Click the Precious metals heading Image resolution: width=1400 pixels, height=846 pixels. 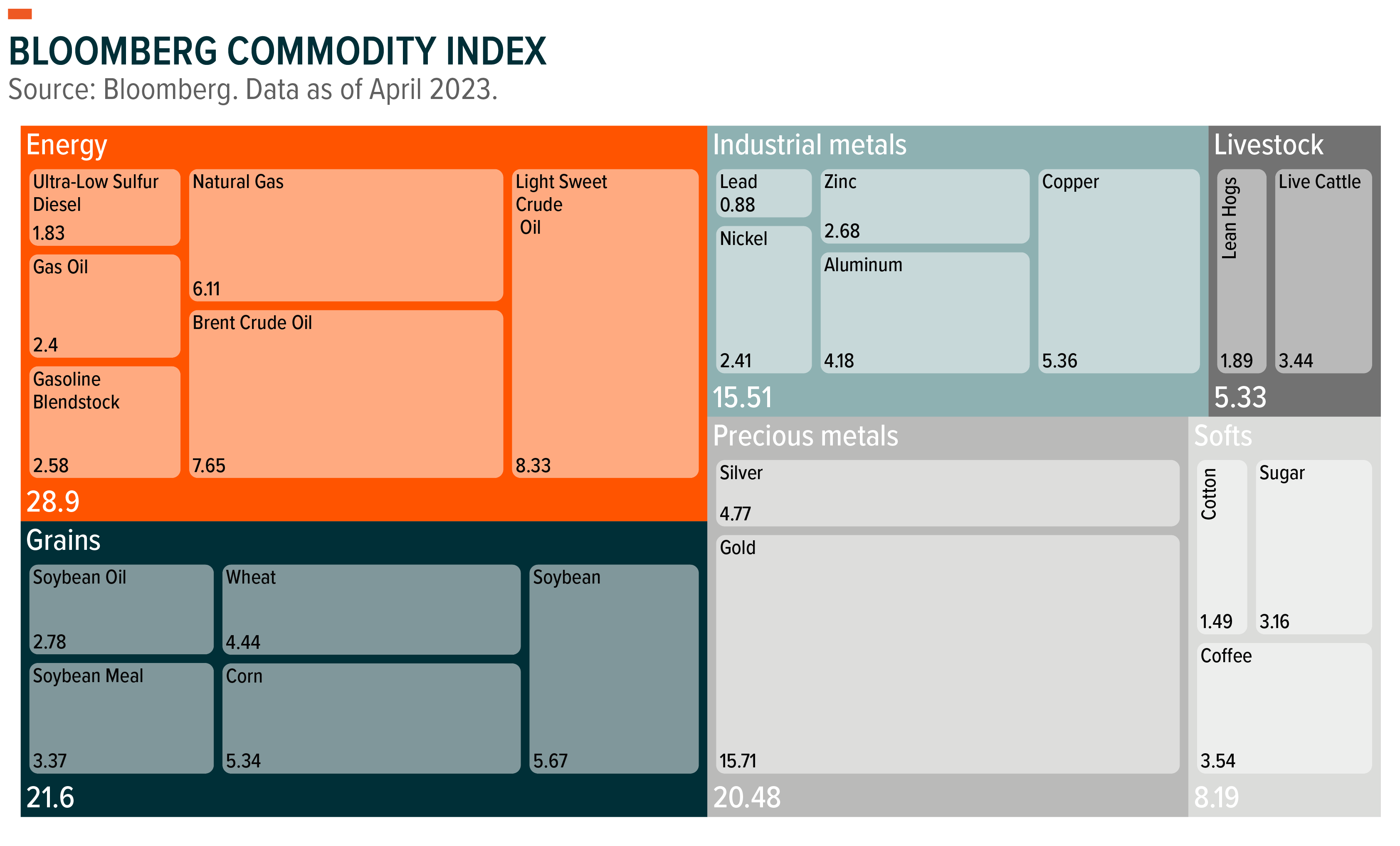[805, 436]
